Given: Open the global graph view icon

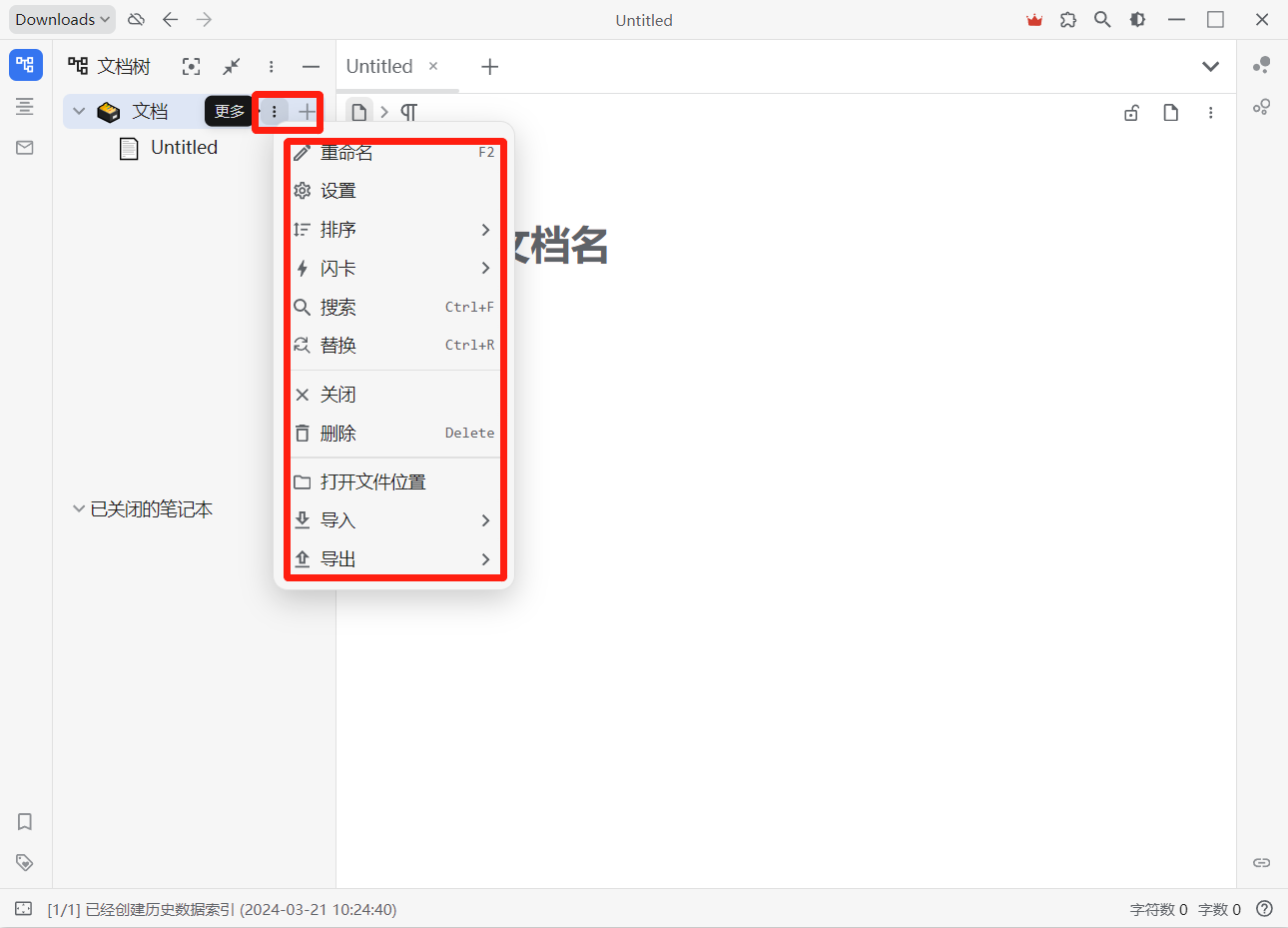Looking at the screenshot, I should (x=1262, y=65).
